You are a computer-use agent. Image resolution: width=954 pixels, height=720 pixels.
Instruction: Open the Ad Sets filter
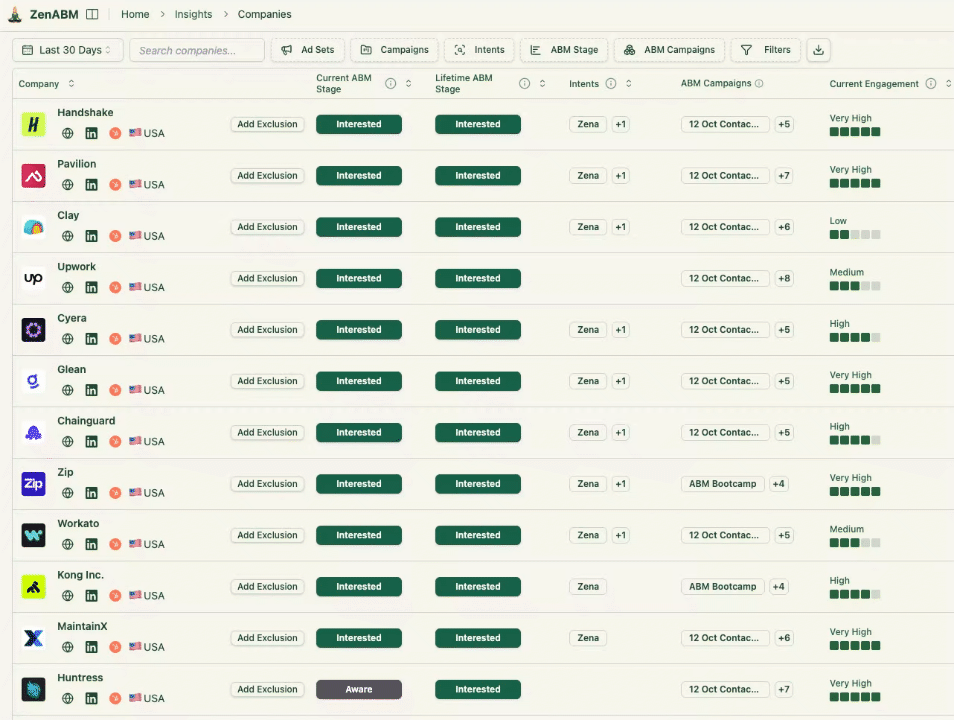click(x=308, y=50)
